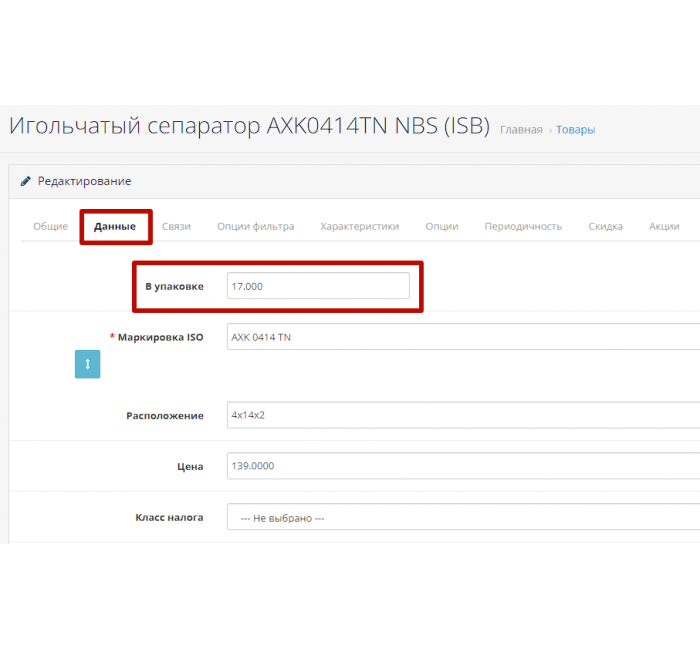Click the Редактирование panel heading
This screenshot has height=650, width=700.
(x=84, y=181)
